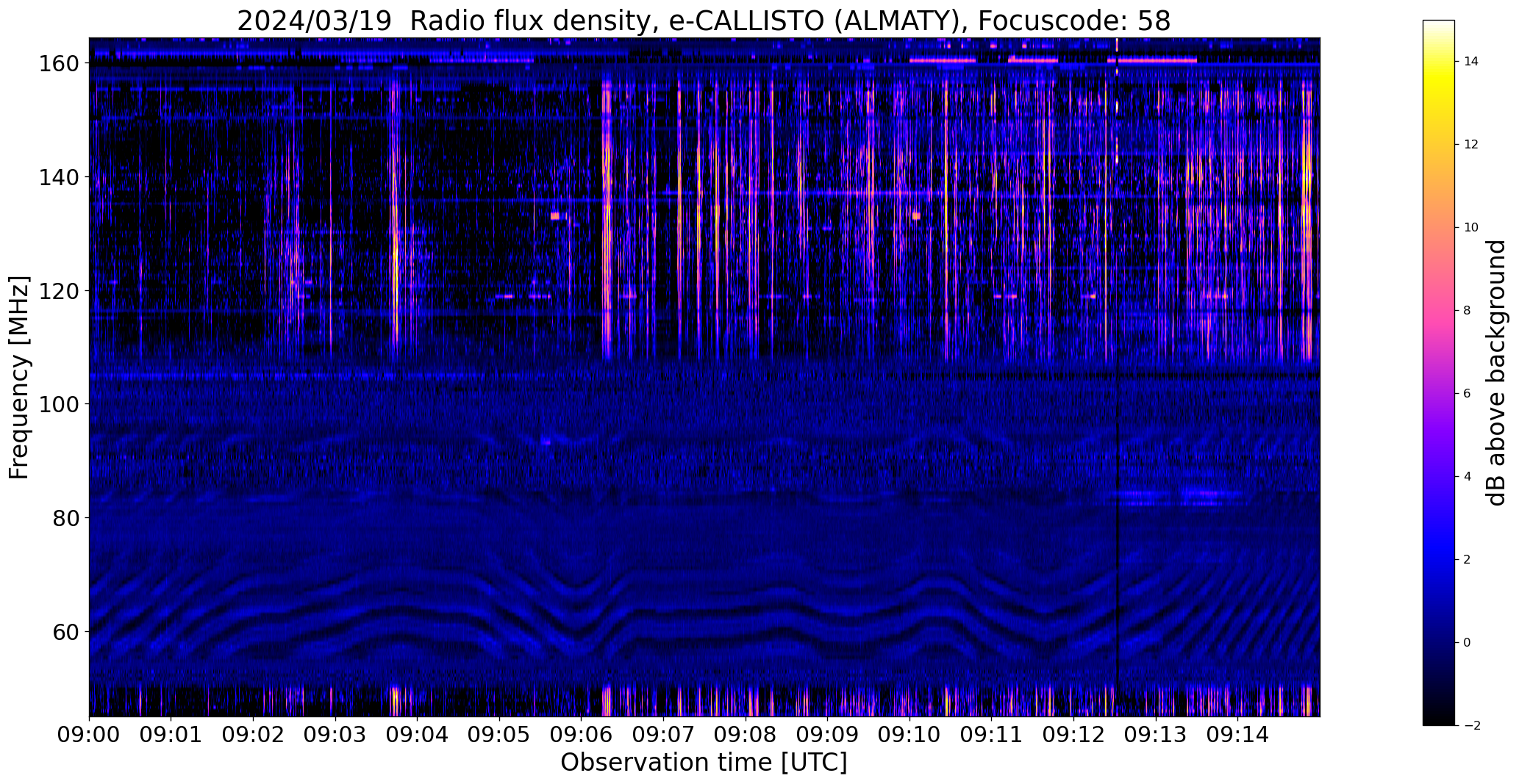Click time tick label 09:02
This screenshot has height=784, width=1519.
253,735
